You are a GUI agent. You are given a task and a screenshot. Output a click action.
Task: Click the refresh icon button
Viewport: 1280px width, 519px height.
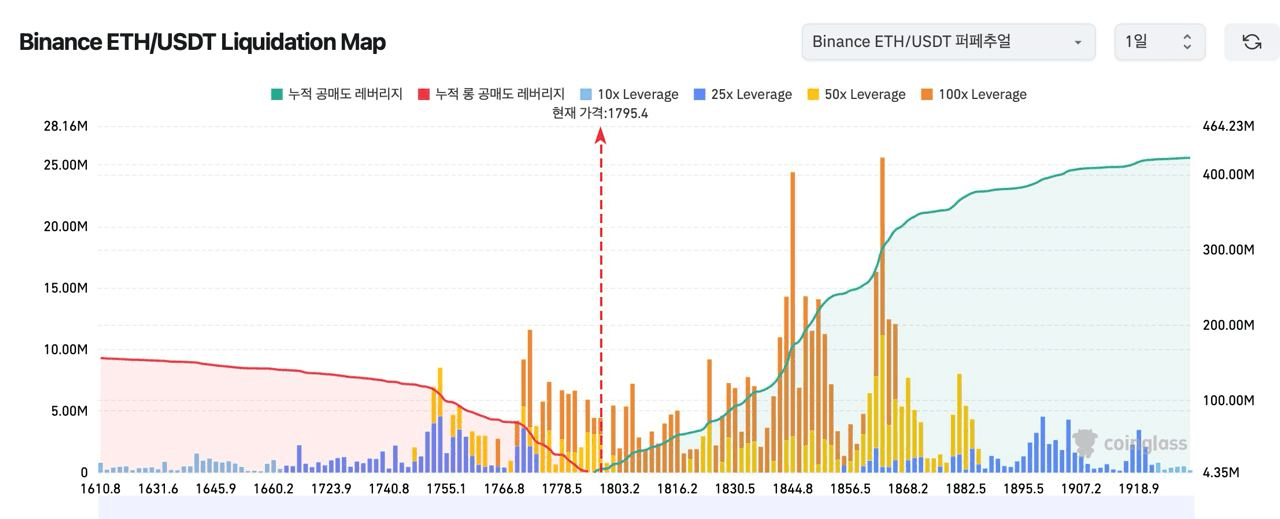click(1251, 42)
